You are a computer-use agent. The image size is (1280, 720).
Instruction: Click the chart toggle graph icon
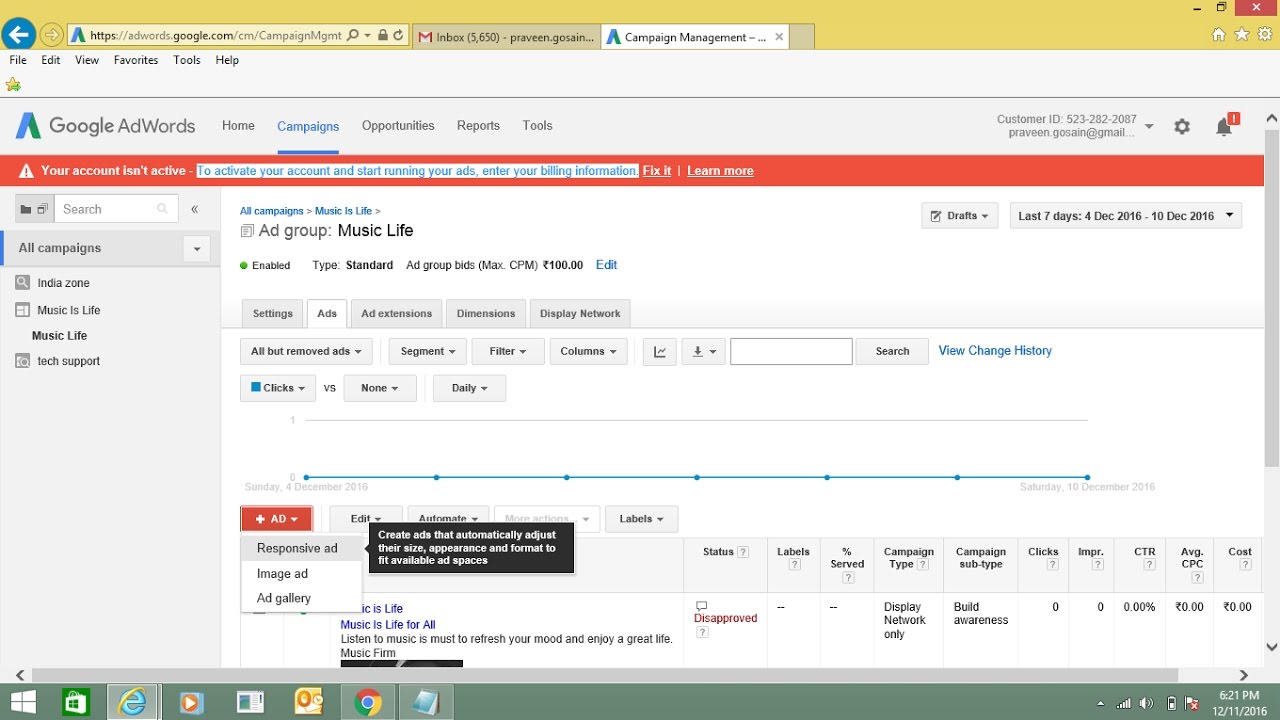(660, 351)
